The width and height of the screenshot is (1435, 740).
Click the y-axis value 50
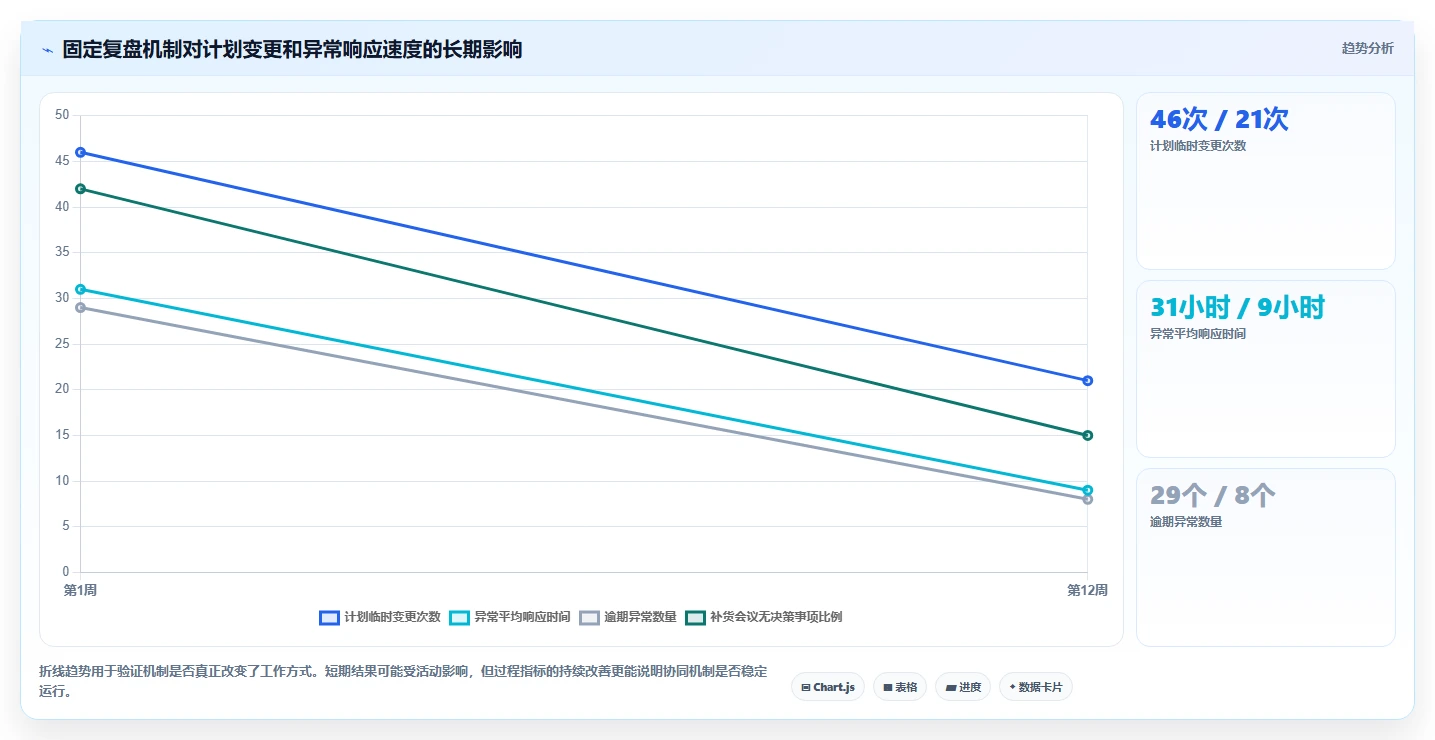pyautogui.click(x=62, y=115)
